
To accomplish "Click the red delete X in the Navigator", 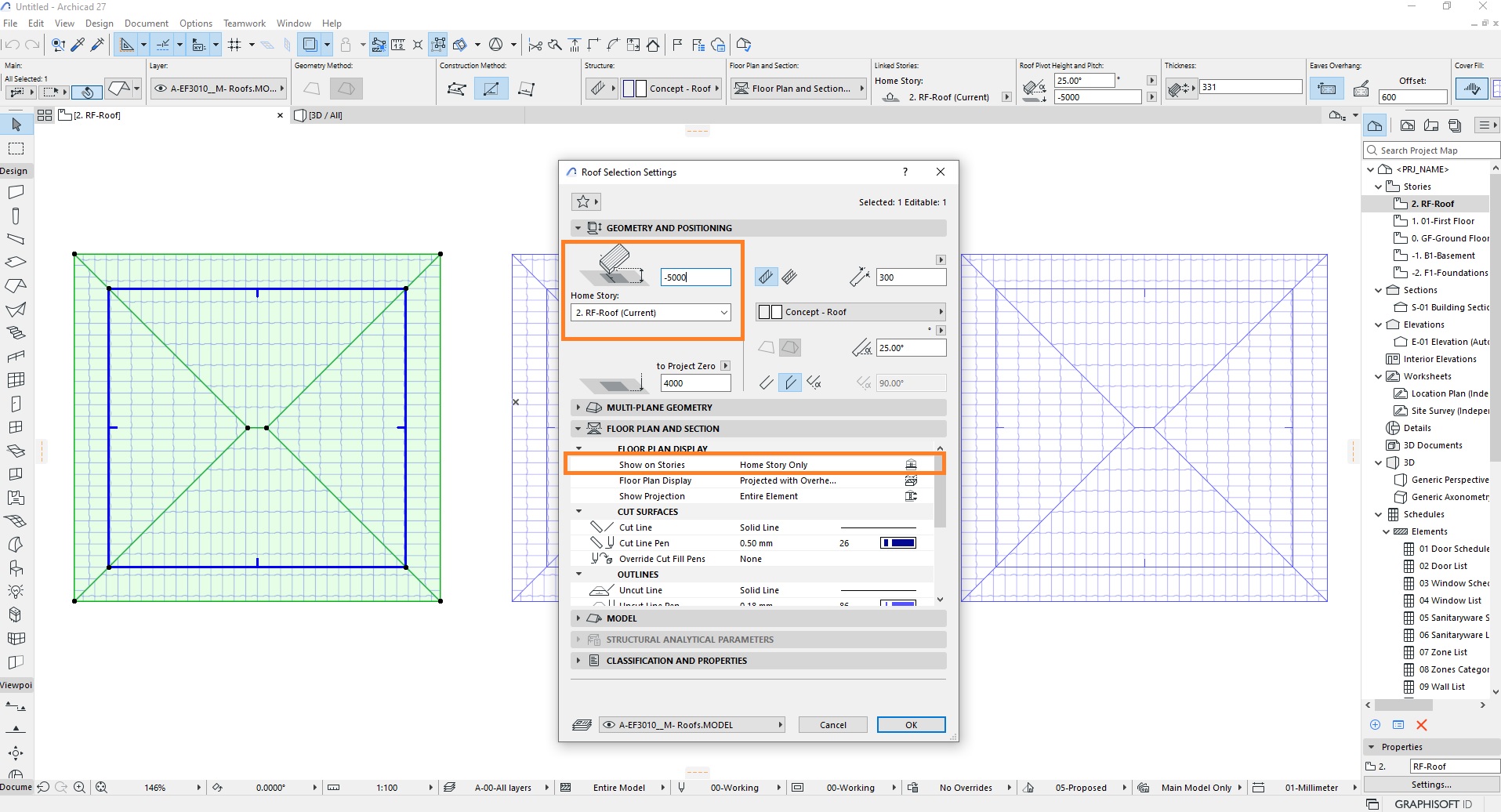I will (x=1422, y=725).
